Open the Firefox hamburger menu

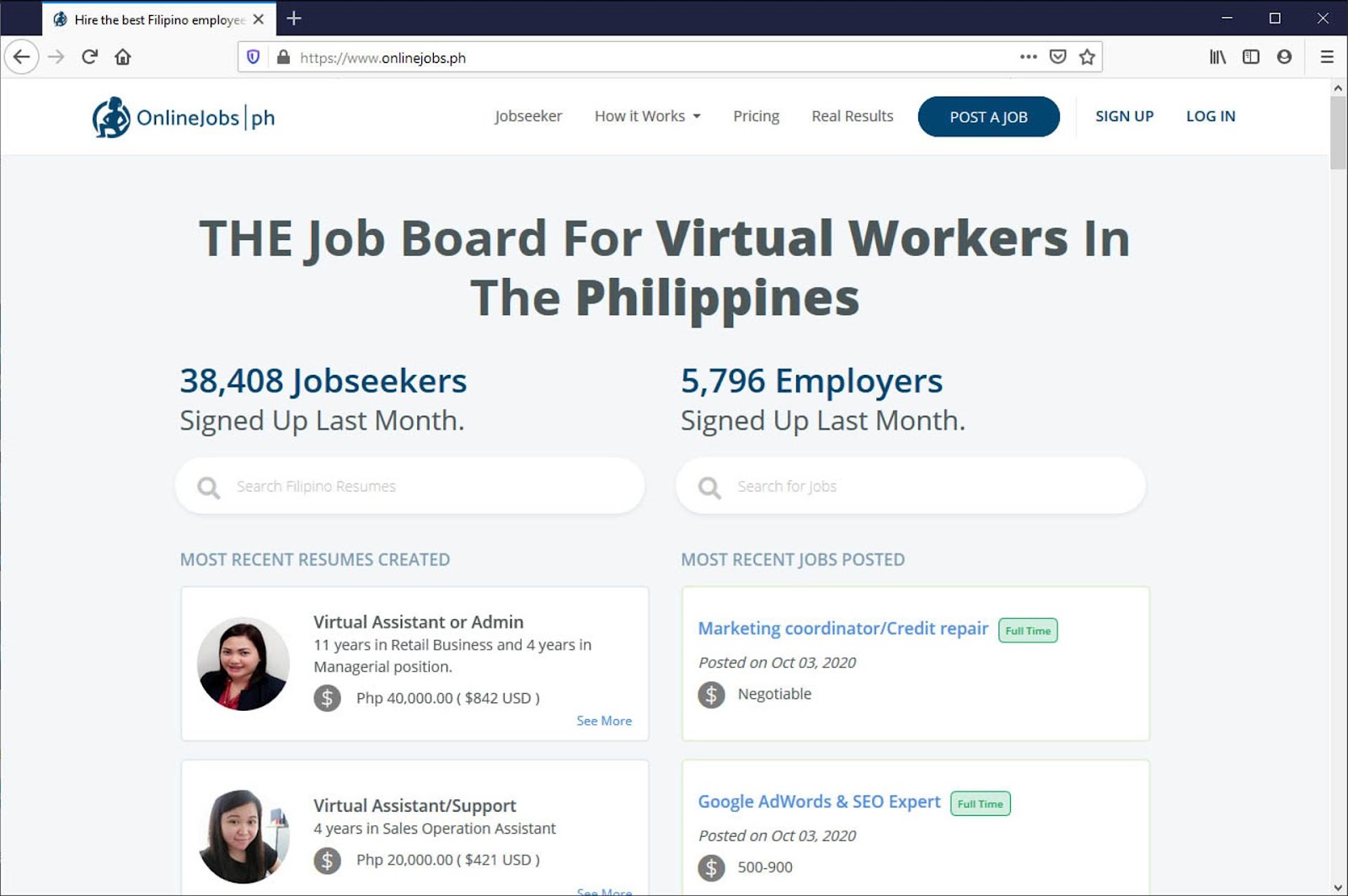tap(1327, 57)
